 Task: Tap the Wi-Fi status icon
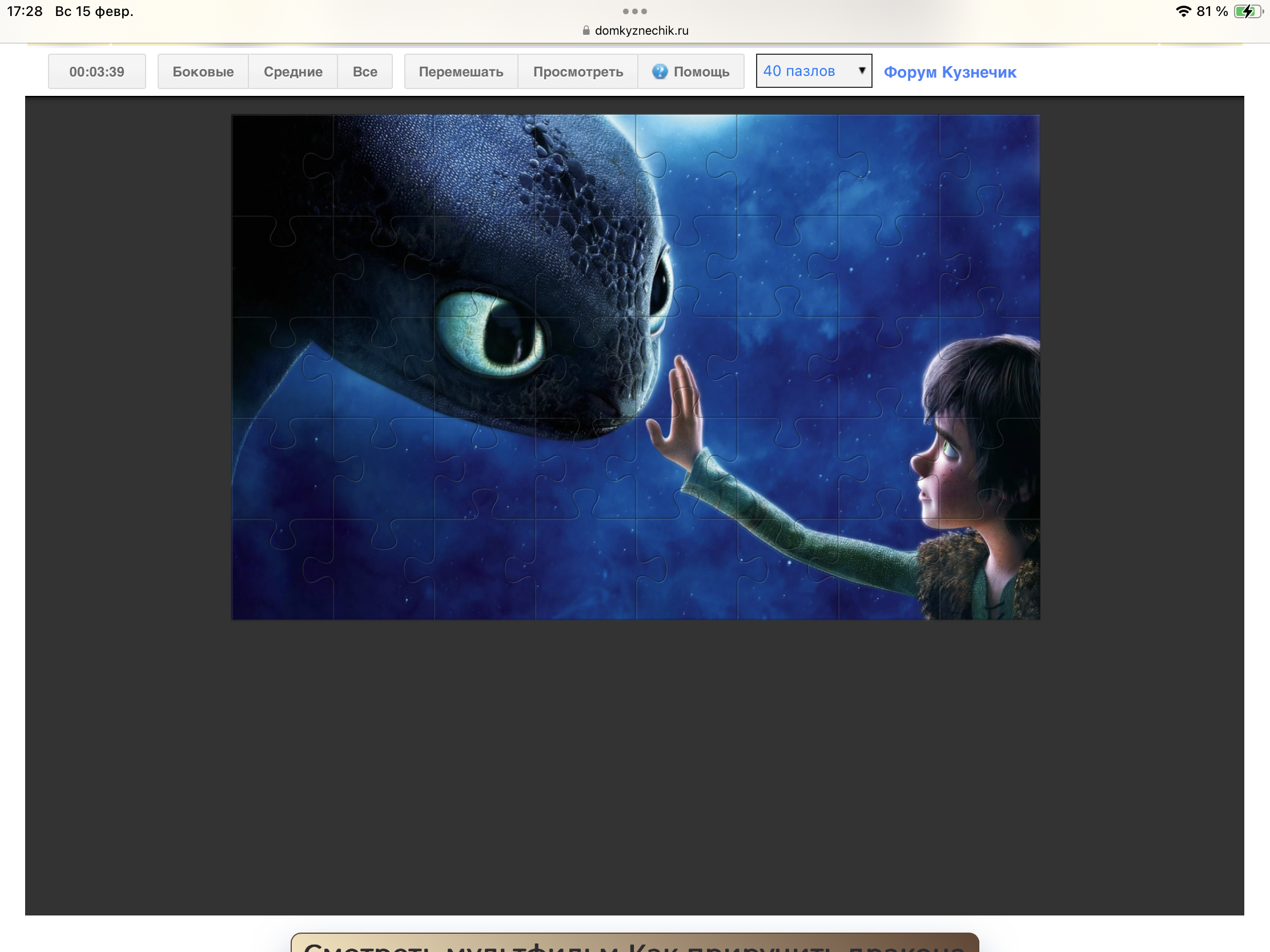pyautogui.click(x=1183, y=11)
